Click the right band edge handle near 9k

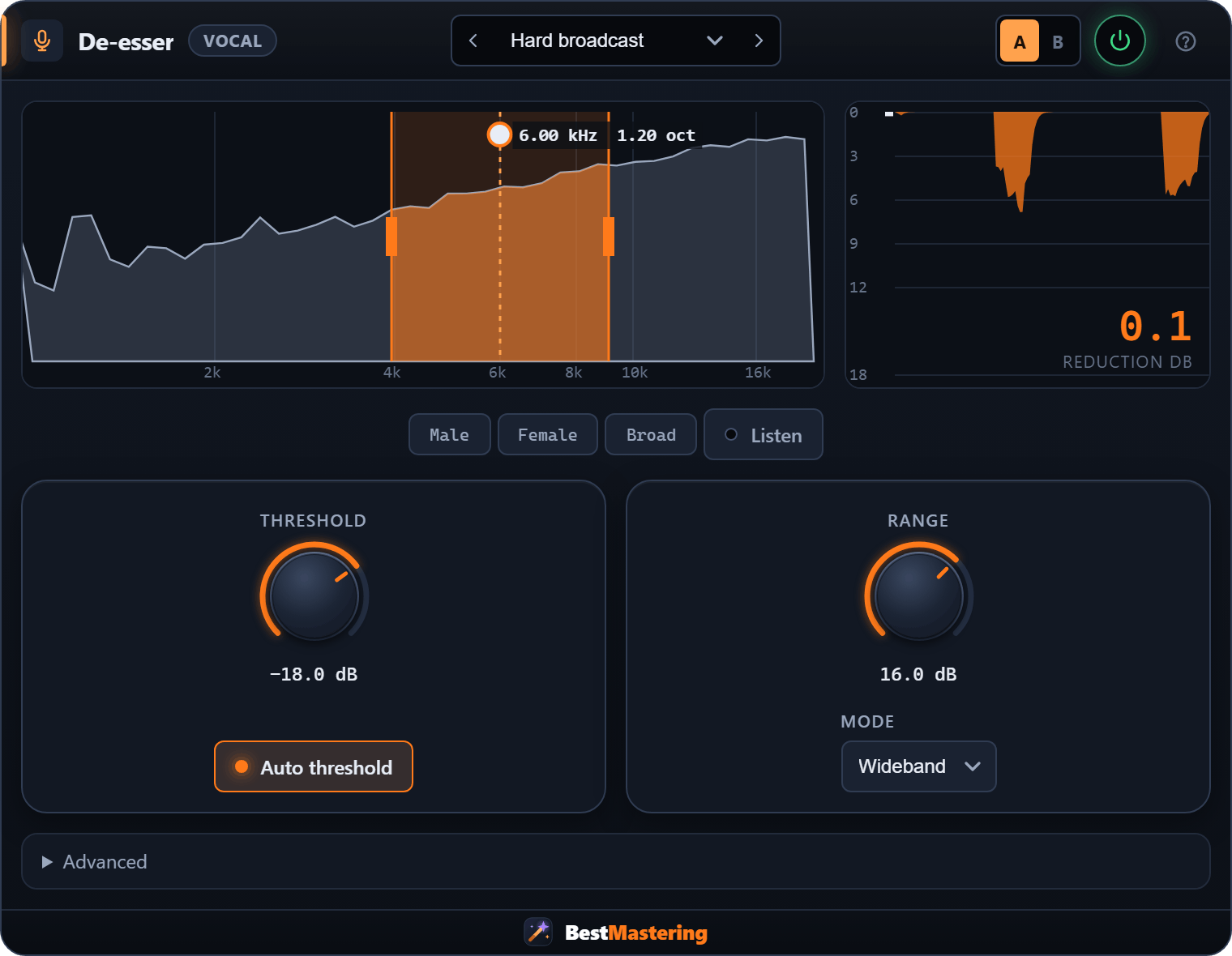tap(609, 237)
